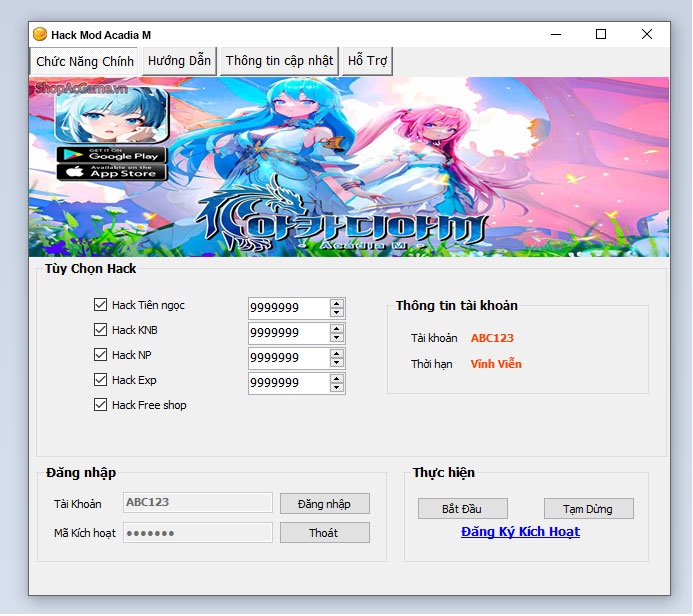Close the Hack Mod Acadia M window
The image size is (693, 616).
[647, 34]
